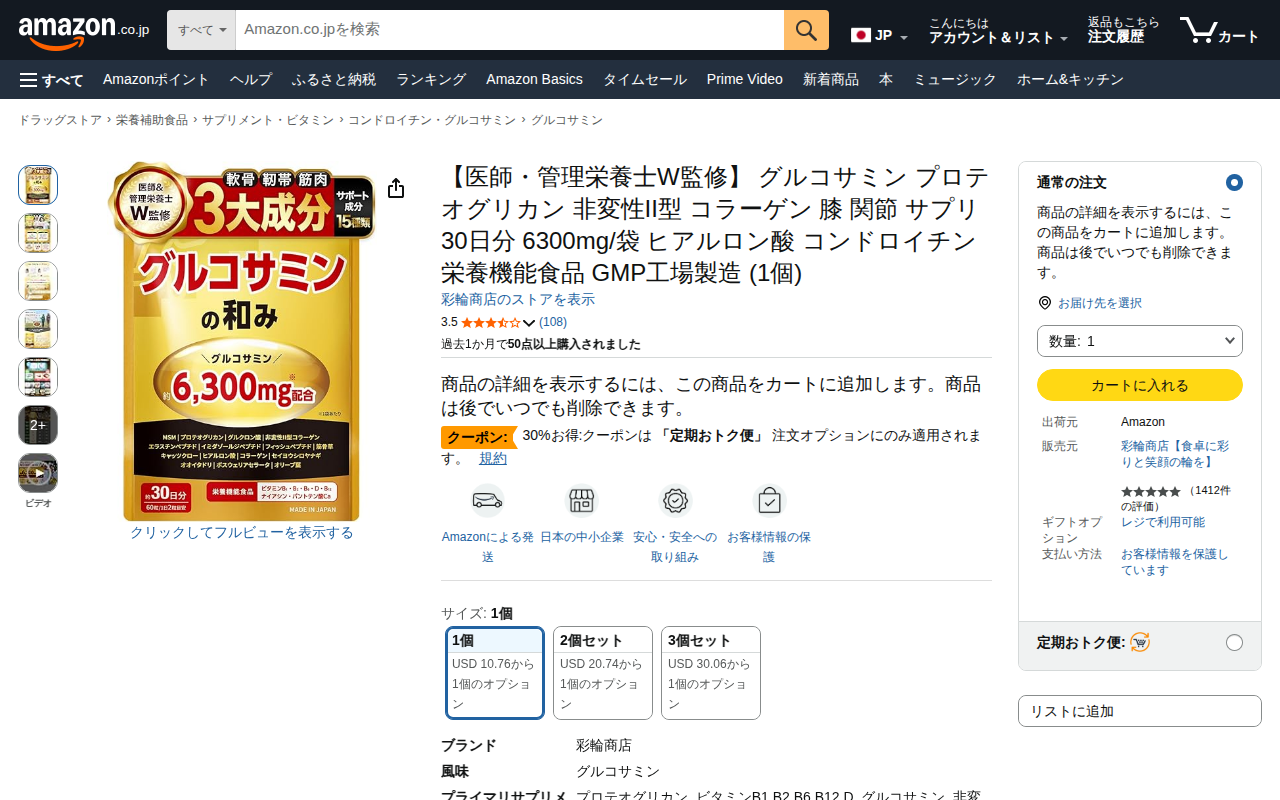
Task: Click the location pin delivery icon
Action: [x=1045, y=303]
